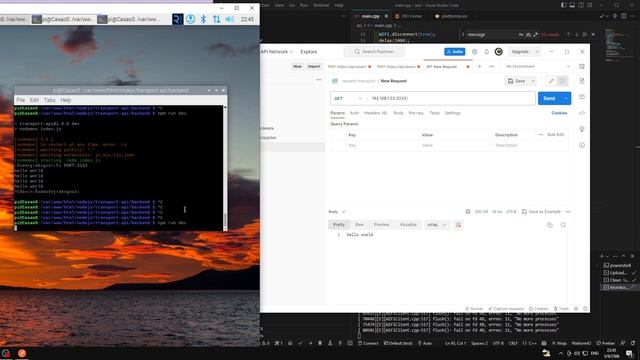The width and height of the screenshot is (640, 360).
Task: Click Bulk Edit in params table
Action: coord(556,135)
